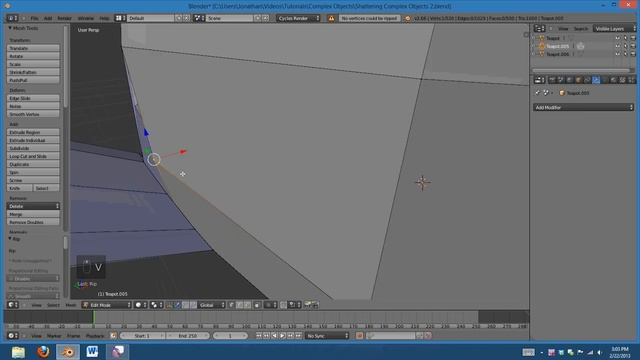Screen dimensions: 640x360
Task: Click the Loop Cut and Slide button
Action: [33, 156]
